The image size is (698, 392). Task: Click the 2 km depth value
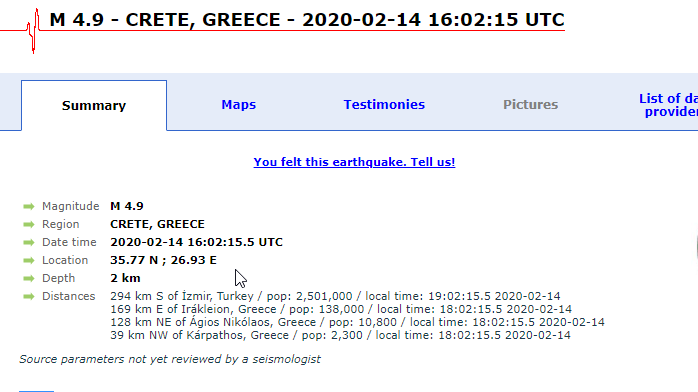[126, 278]
